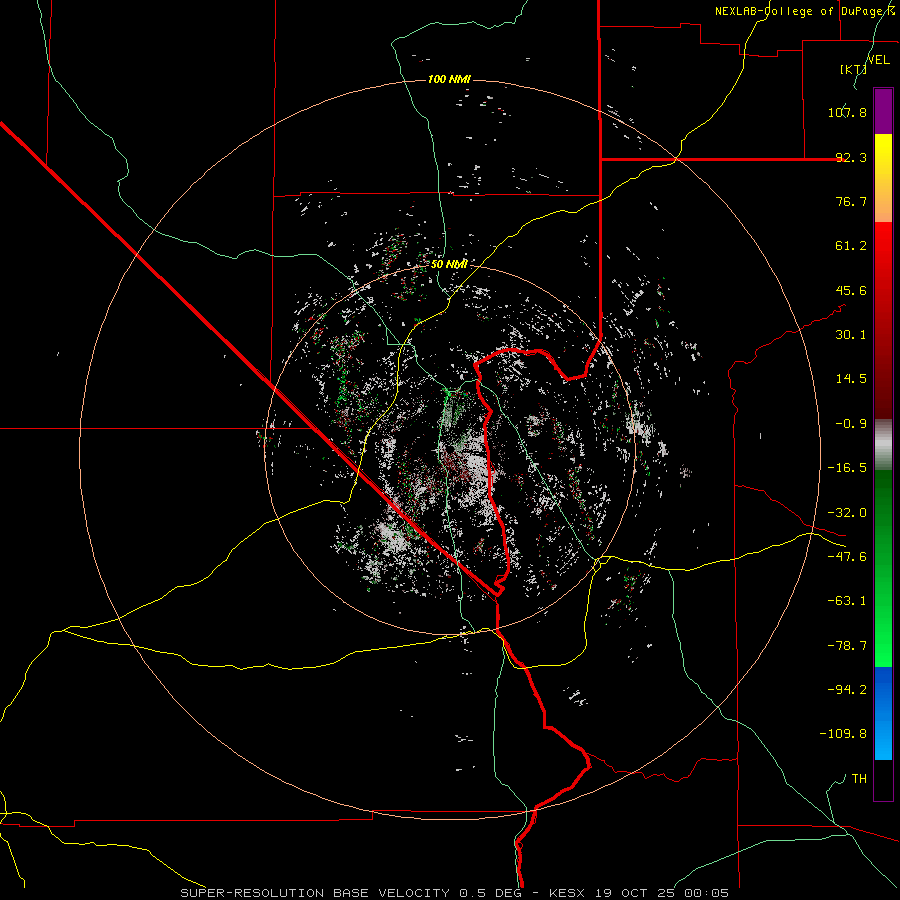Pick the yellow-orange segment of velocity color bar
The height and width of the screenshot is (900, 900).
pos(883,178)
